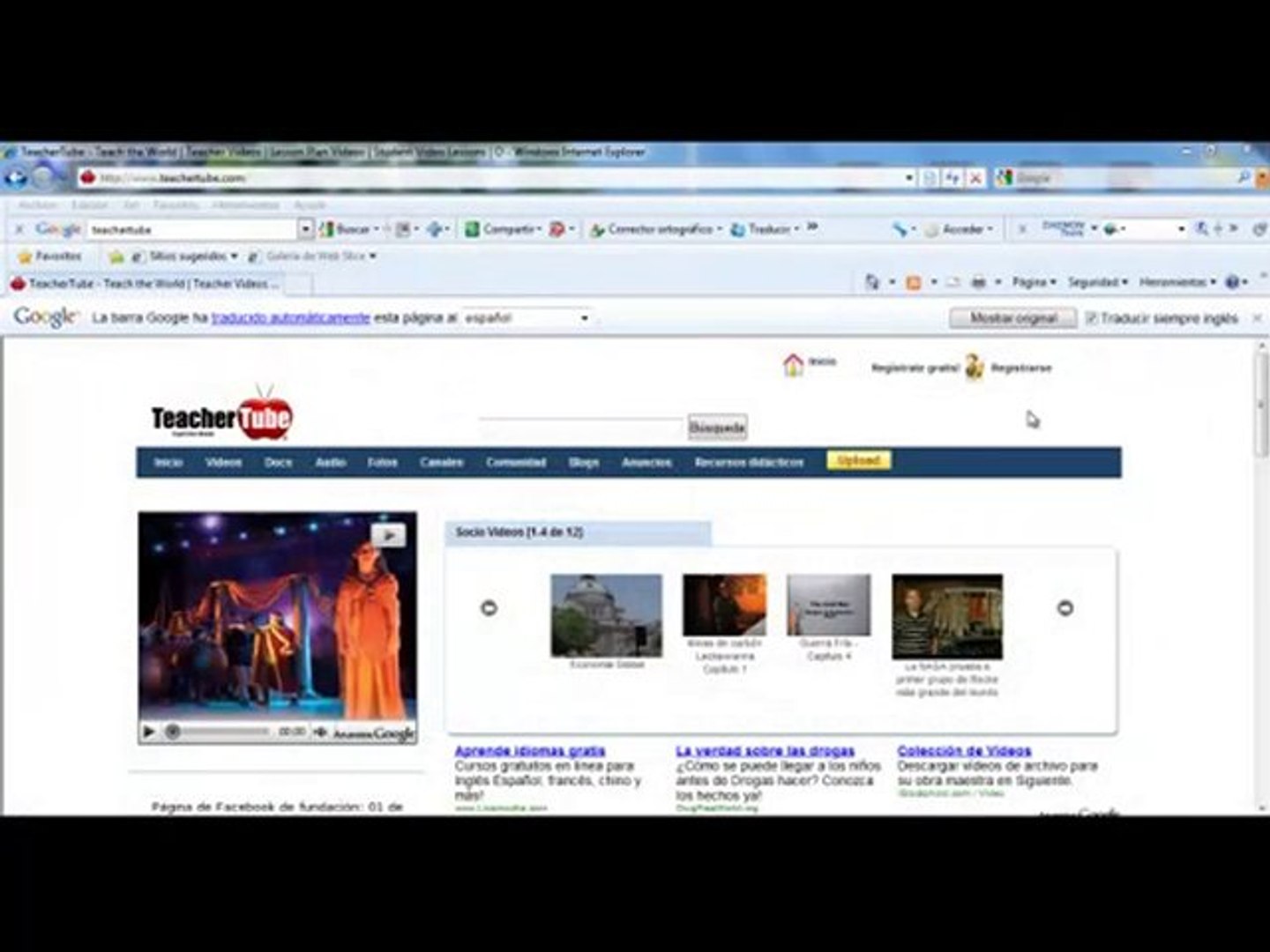This screenshot has width=1270, height=952.
Task: Click the Corrector ortográfico toolbar icon
Action: point(597,229)
